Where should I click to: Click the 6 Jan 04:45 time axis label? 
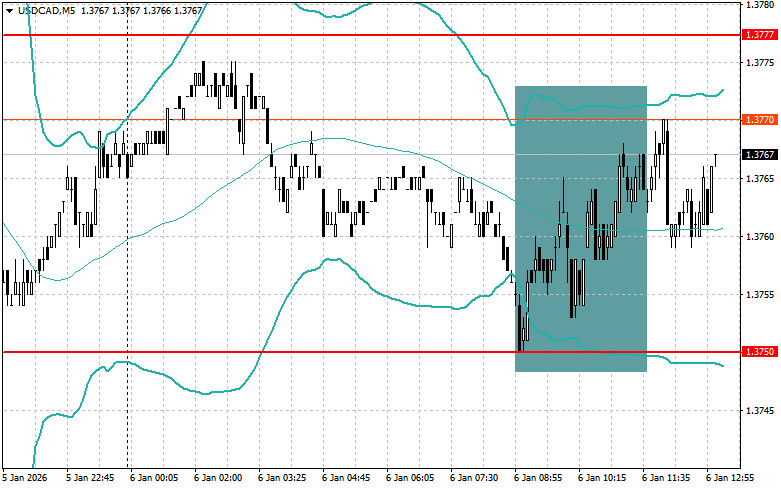coord(346,478)
